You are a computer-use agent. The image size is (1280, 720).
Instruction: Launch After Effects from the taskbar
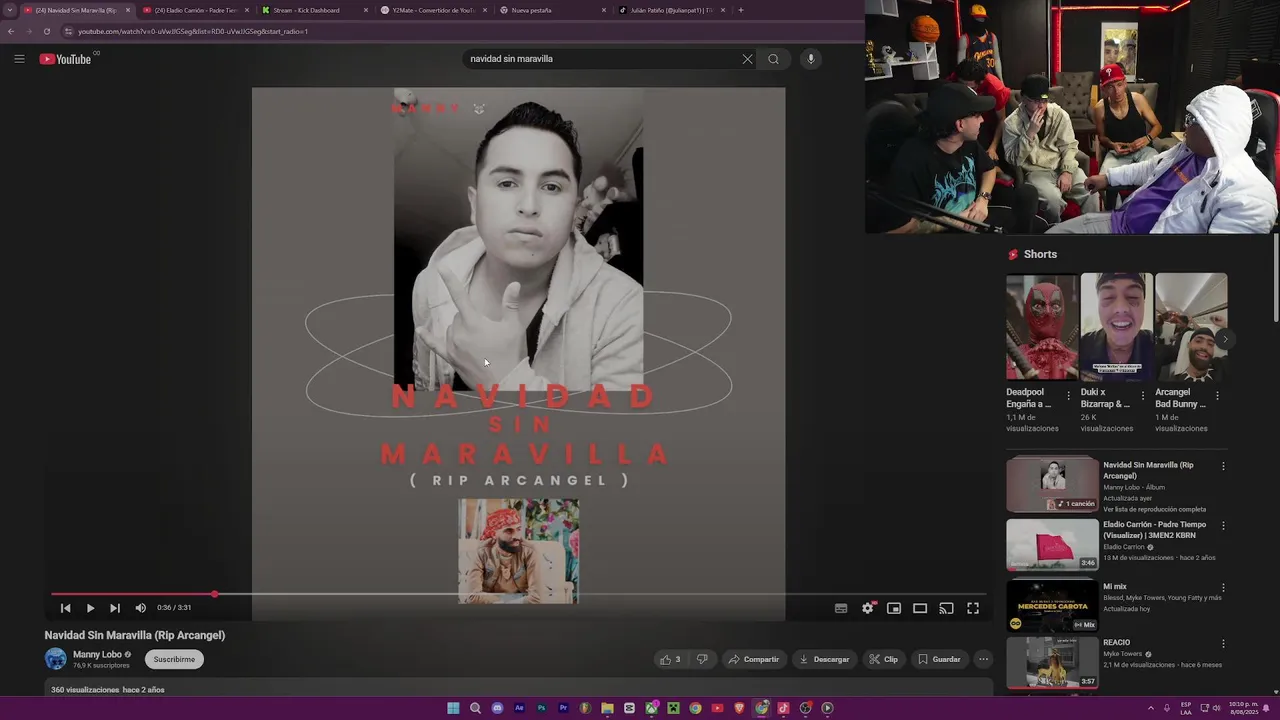pyautogui.click(x=519, y=708)
